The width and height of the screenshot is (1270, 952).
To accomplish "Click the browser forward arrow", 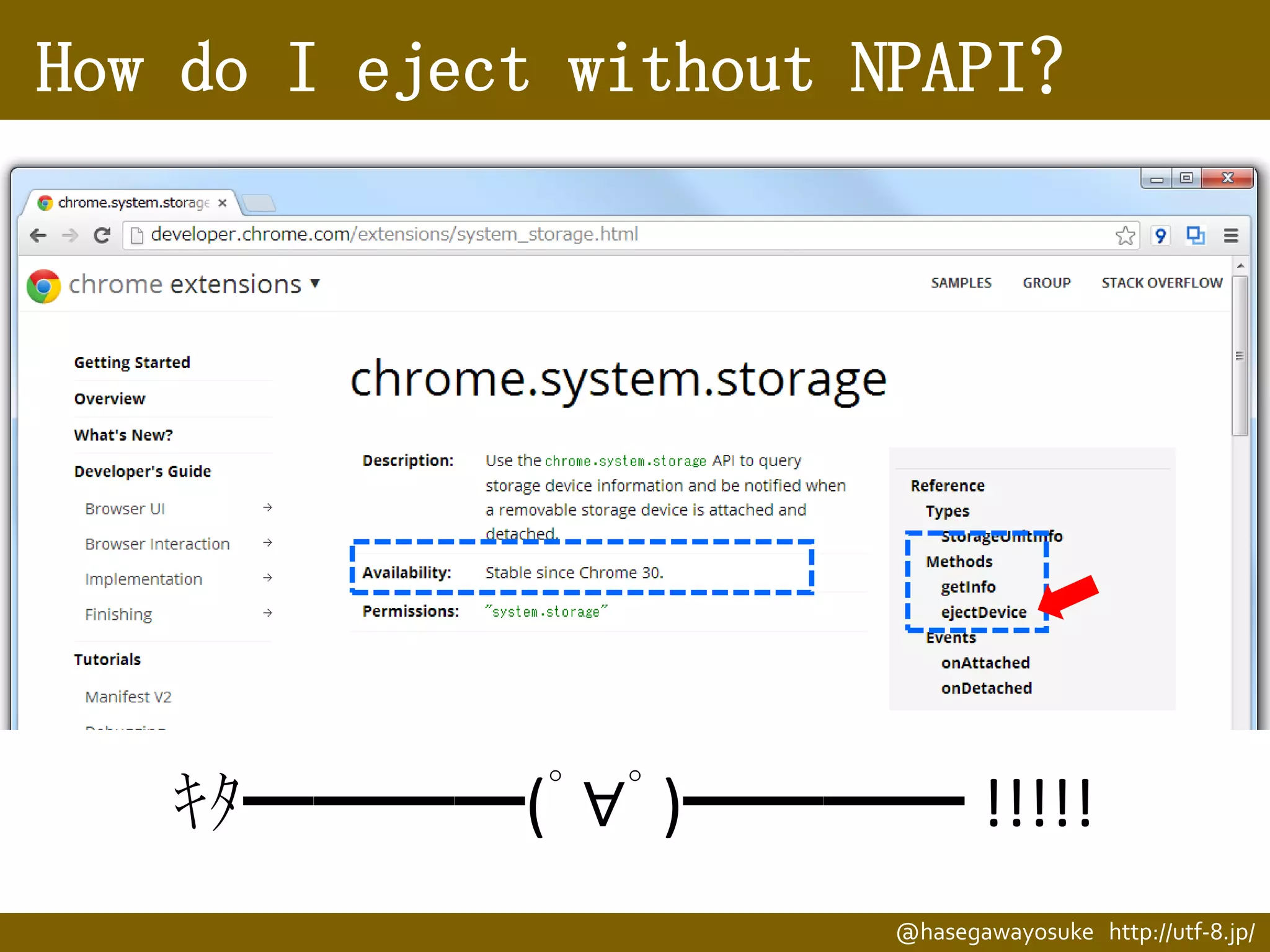I will coord(70,235).
